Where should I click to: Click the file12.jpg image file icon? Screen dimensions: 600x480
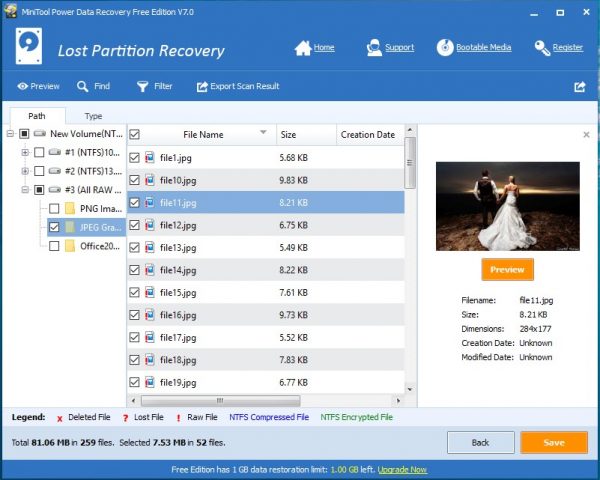150,225
